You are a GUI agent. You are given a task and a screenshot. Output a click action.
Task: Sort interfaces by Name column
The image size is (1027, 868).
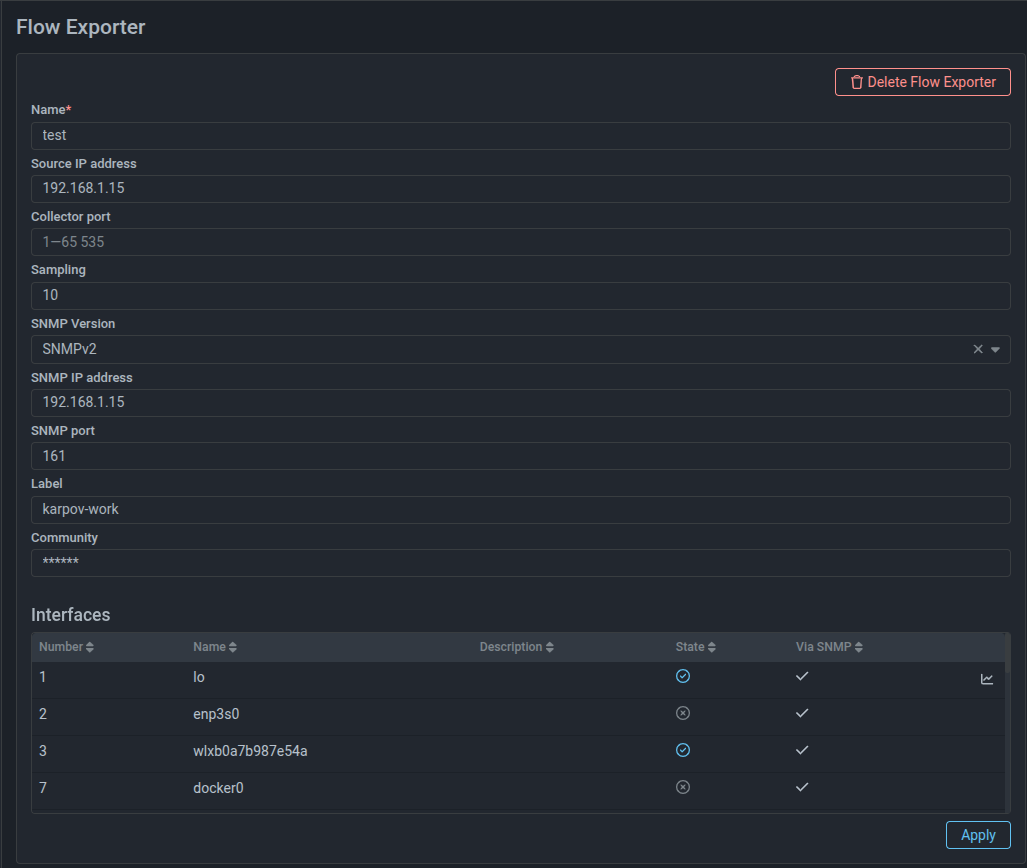click(x=215, y=647)
